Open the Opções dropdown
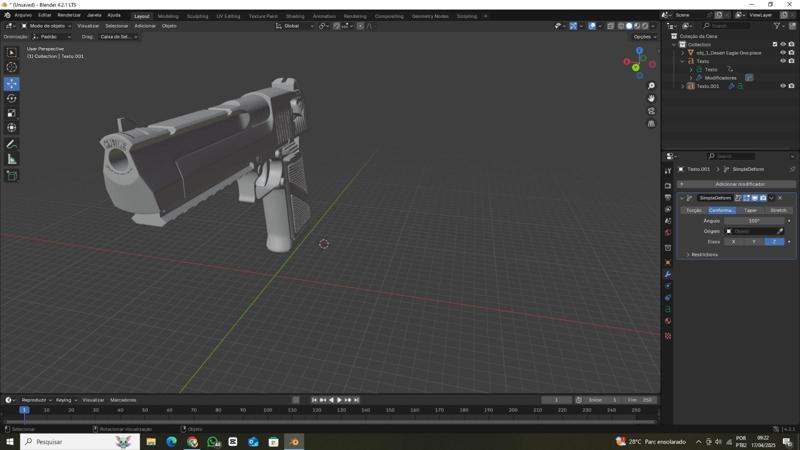 (644, 37)
